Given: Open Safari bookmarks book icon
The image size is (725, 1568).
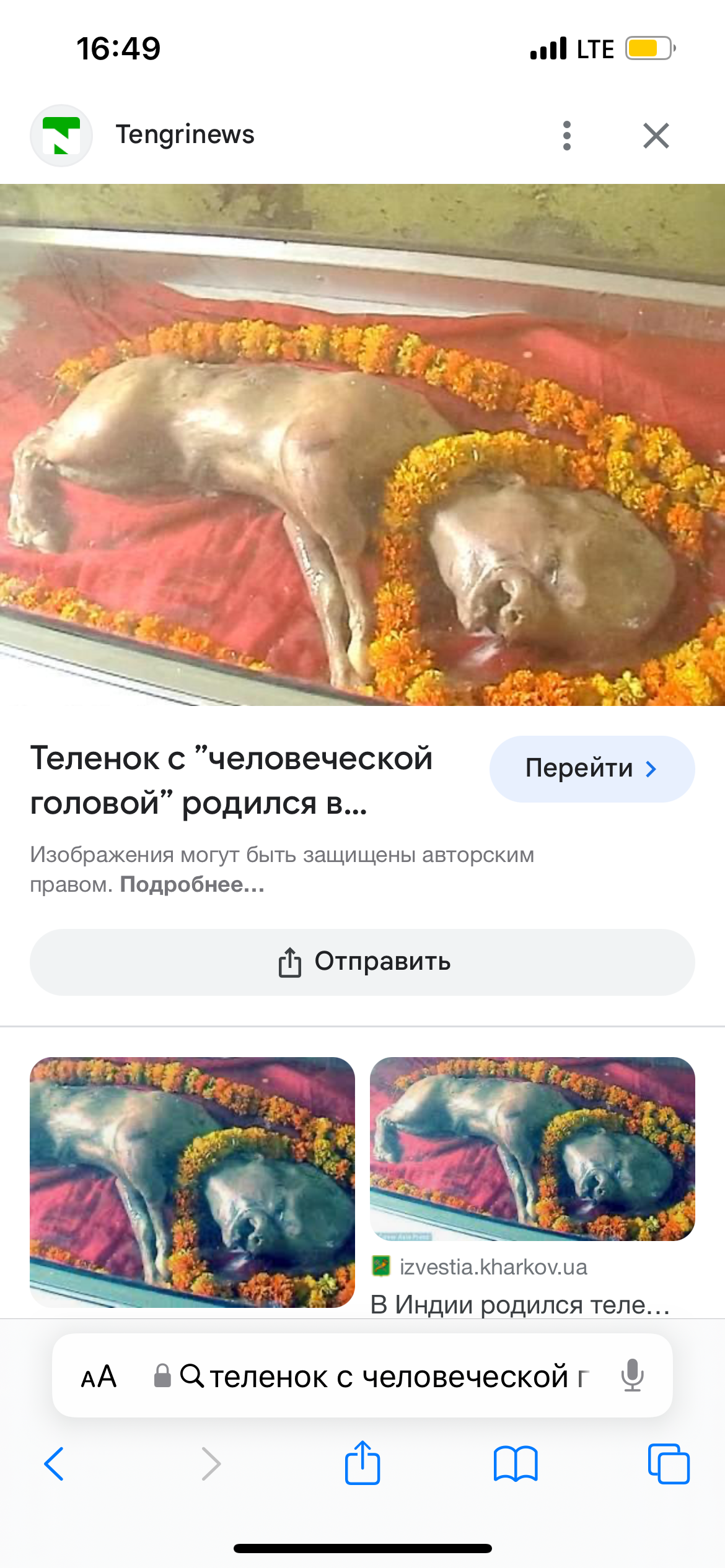Looking at the screenshot, I should click(516, 1464).
